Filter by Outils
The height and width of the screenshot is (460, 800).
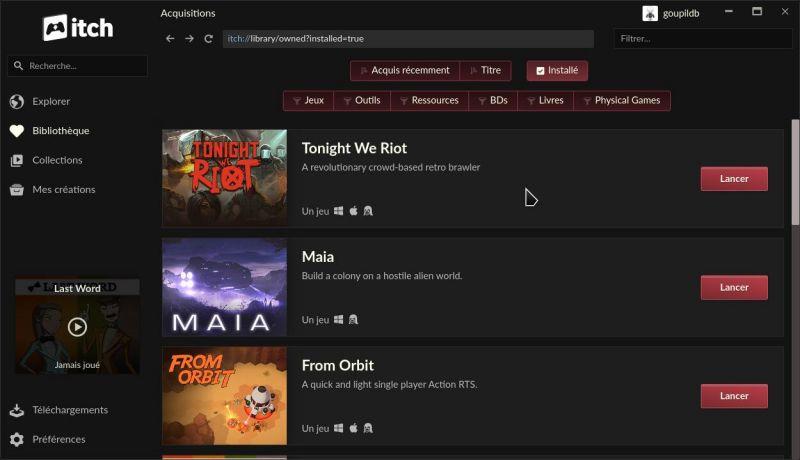pos(362,100)
